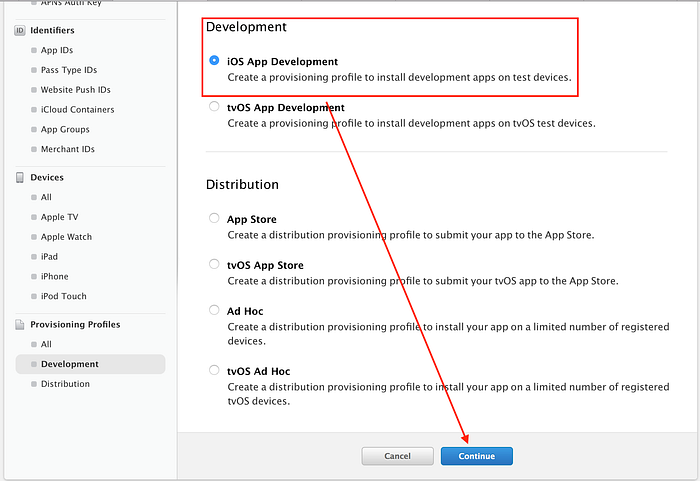Select Distribution under Provisioning Profiles

point(65,384)
